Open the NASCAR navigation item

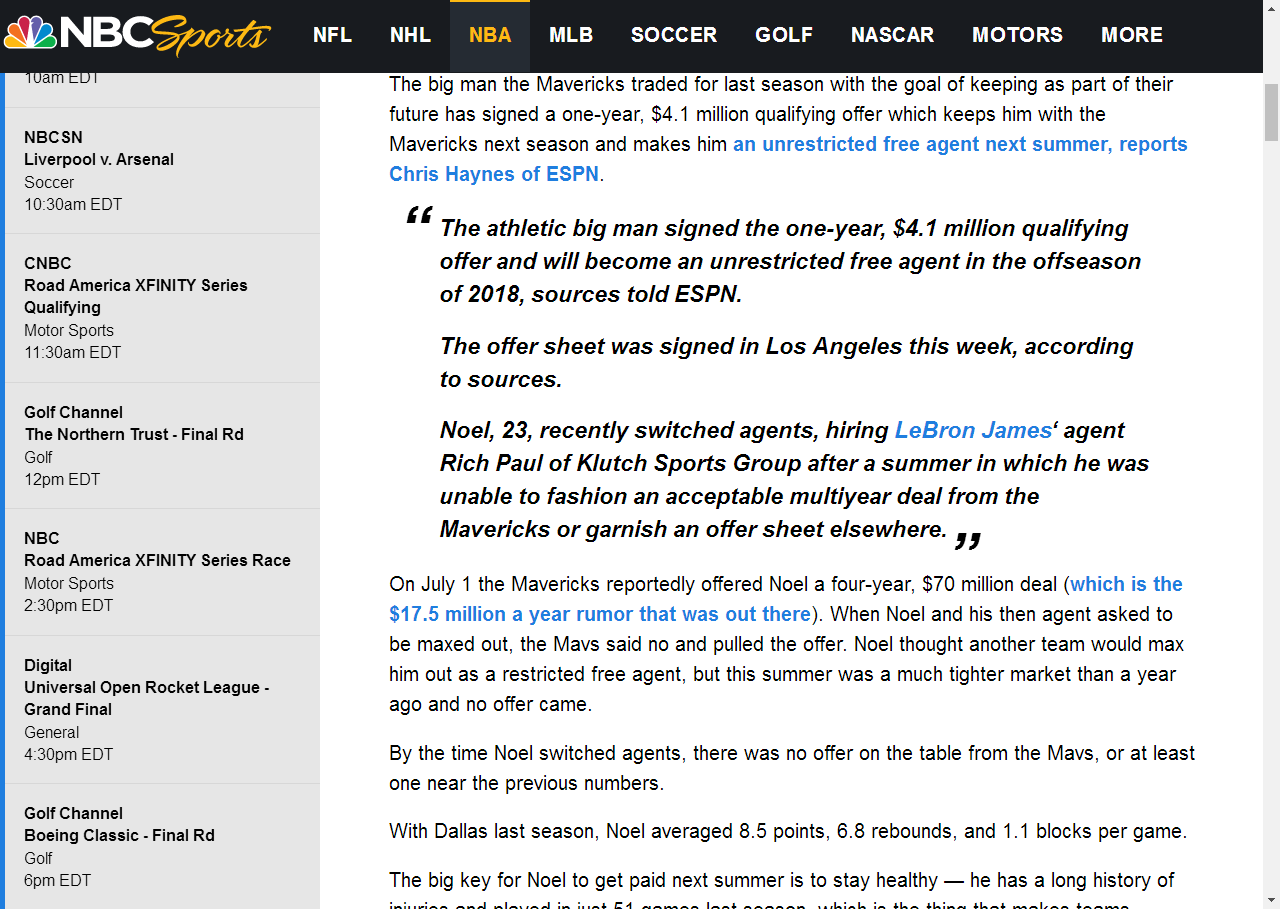tap(892, 35)
